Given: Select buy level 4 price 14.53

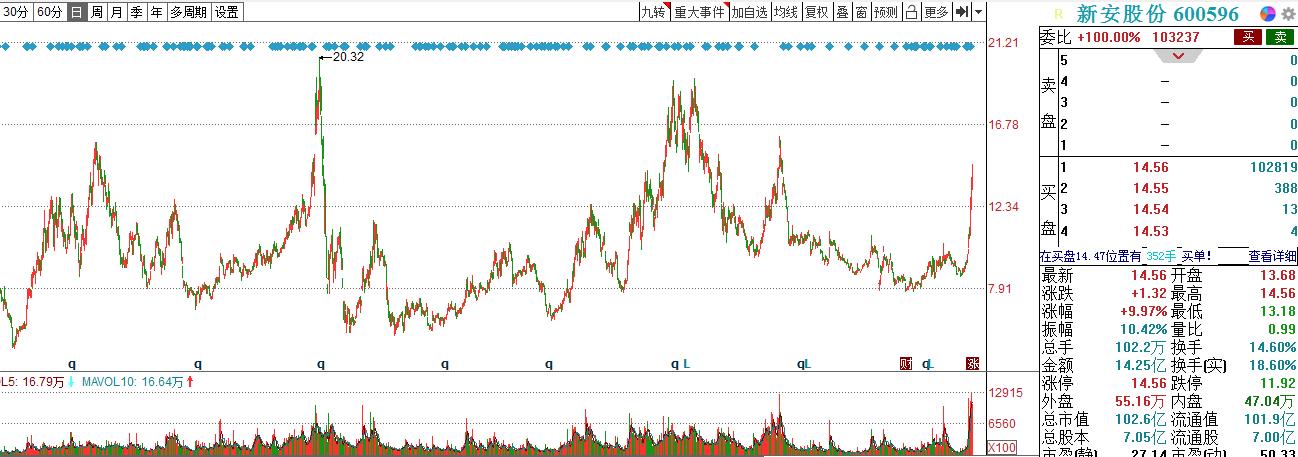Looking at the screenshot, I should 1151,231.
